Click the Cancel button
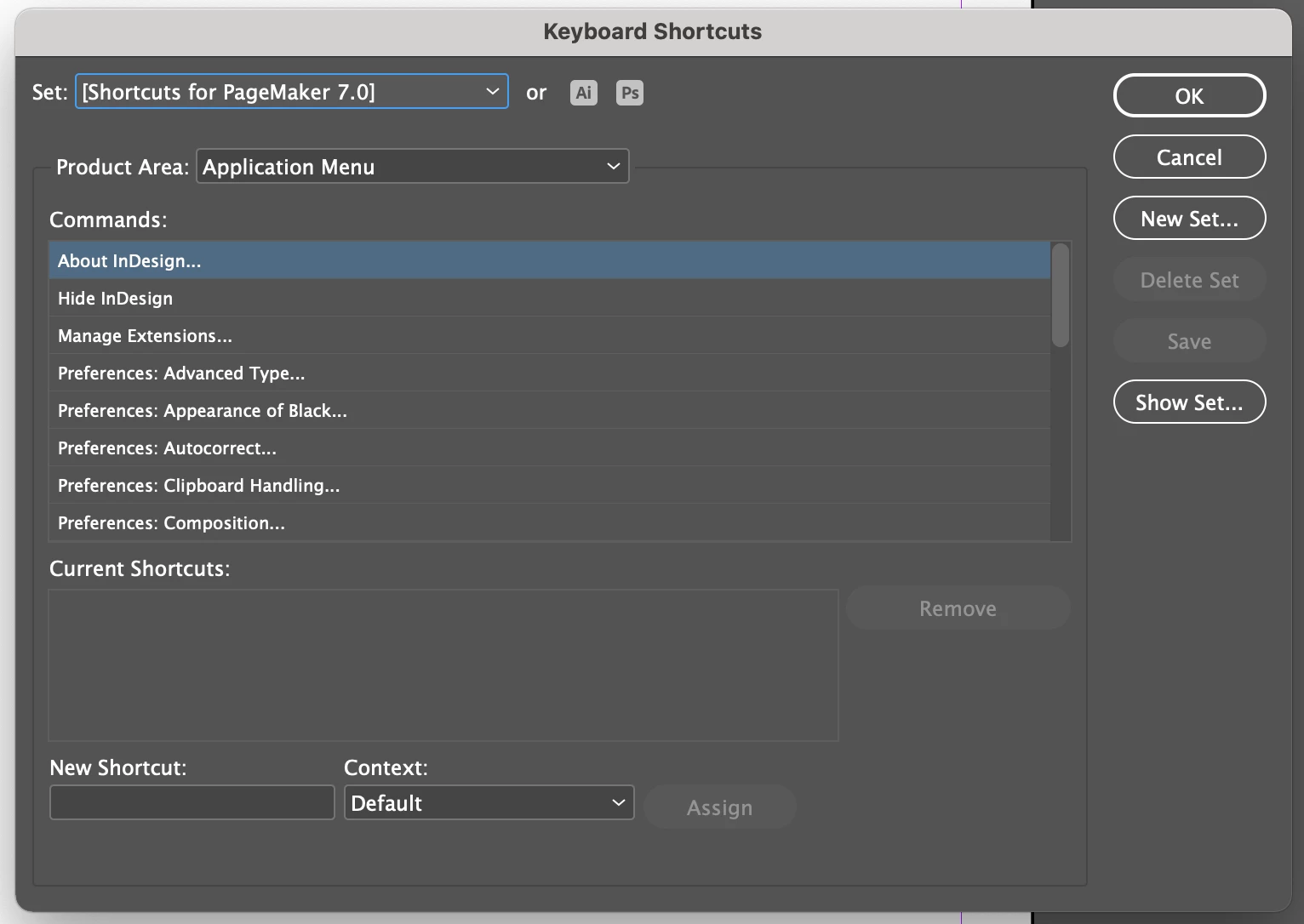This screenshot has height=924, width=1304. point(1189,157)
